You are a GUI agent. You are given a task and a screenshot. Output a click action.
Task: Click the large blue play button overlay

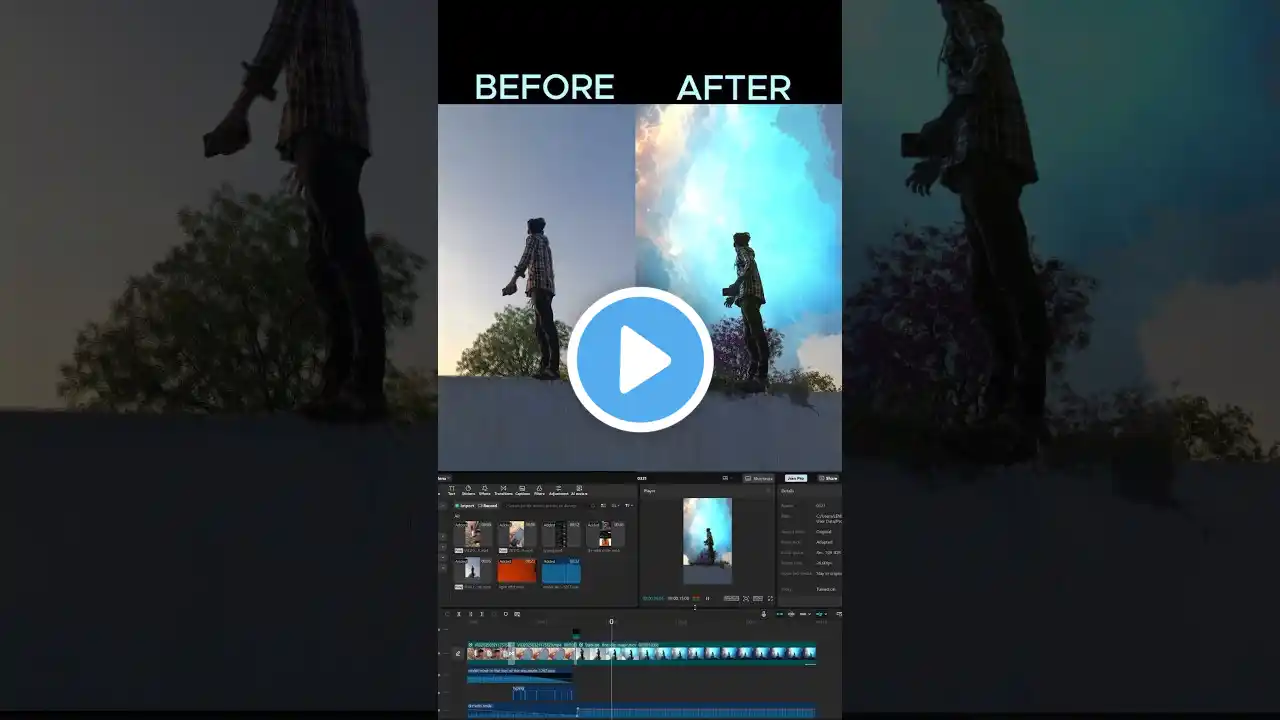coord(640,360)
